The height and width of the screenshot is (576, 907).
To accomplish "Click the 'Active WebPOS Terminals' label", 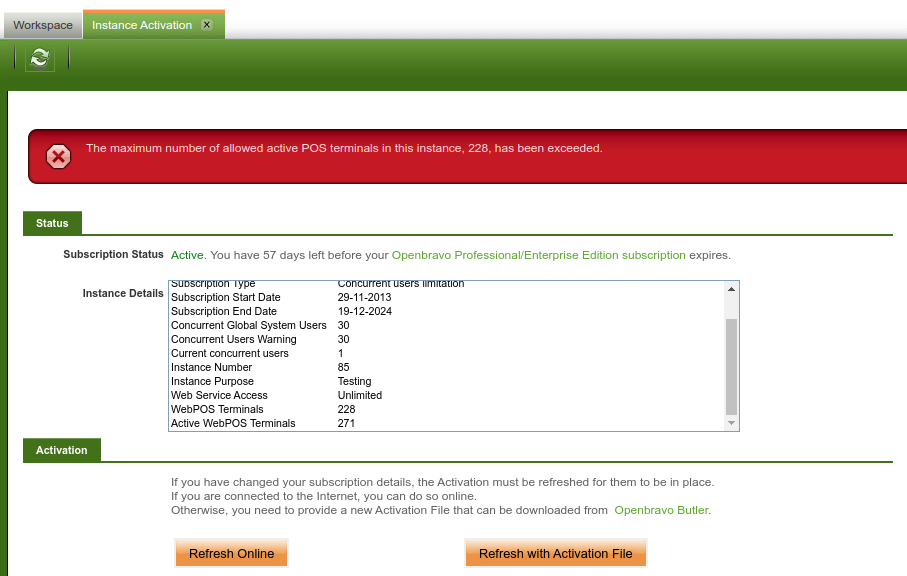I will [233, 423].
